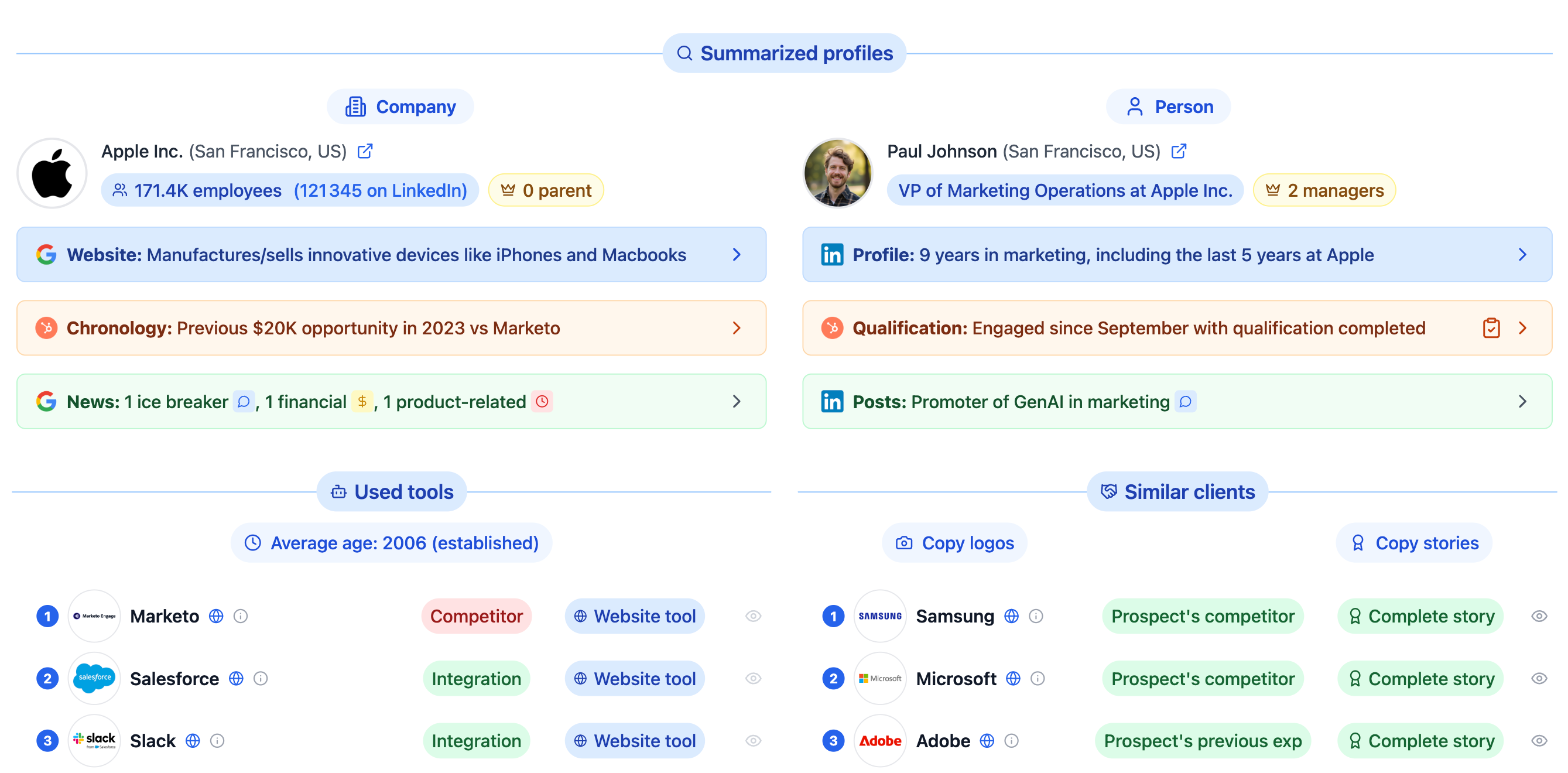The image size is (1568, 773).
Task: Click Samsung info icon
Action: point(1035,616)
